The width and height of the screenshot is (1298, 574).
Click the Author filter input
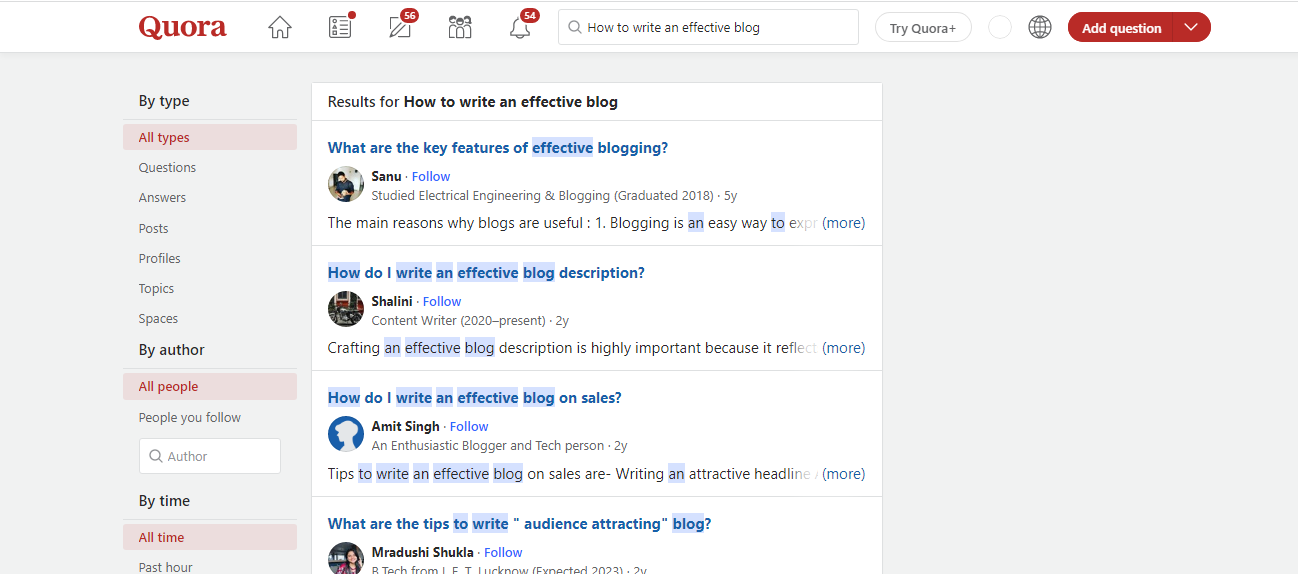point(210,456)
